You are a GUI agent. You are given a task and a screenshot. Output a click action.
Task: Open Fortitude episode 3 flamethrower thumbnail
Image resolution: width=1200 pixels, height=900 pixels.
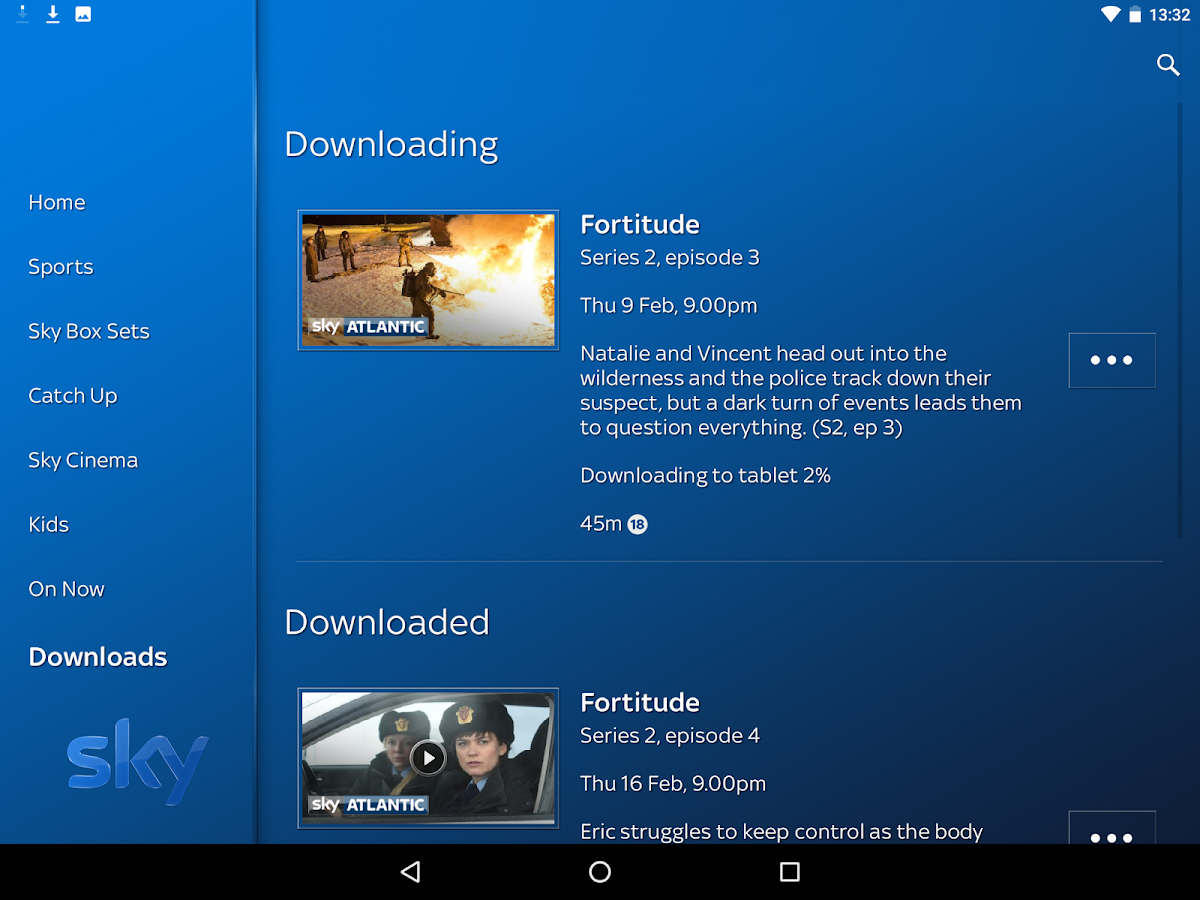[428, 280]
